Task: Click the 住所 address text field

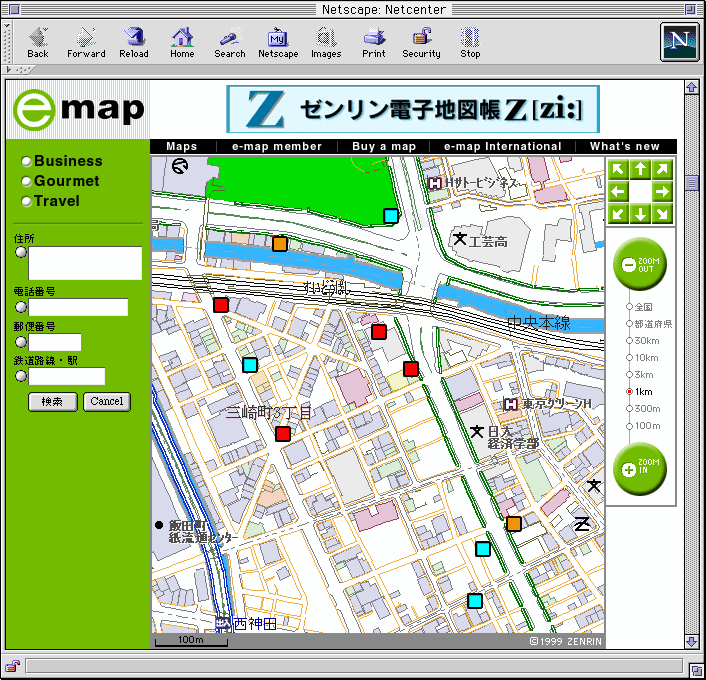Action: pos(85,263)
